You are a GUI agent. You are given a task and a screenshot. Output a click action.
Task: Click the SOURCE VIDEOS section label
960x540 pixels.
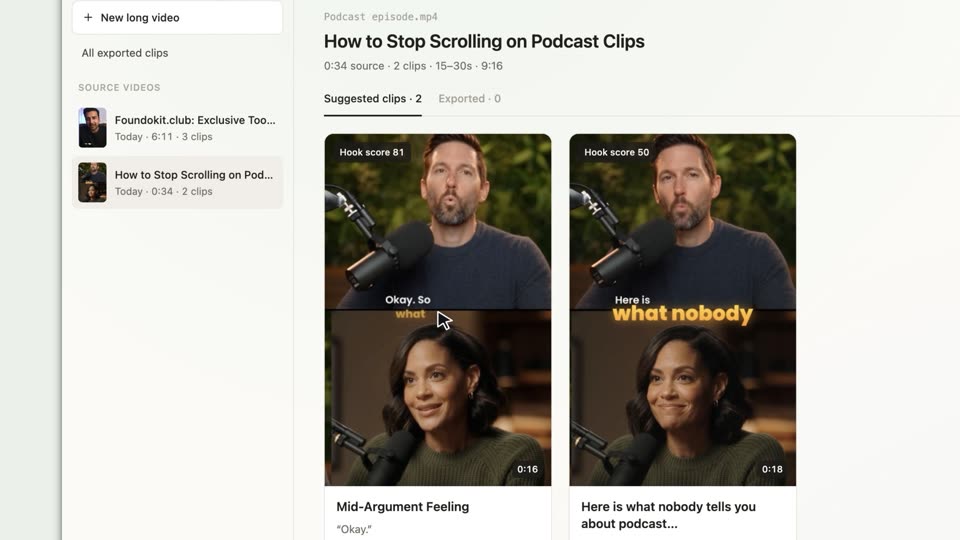pyautogui.click(x=119, y=88)
